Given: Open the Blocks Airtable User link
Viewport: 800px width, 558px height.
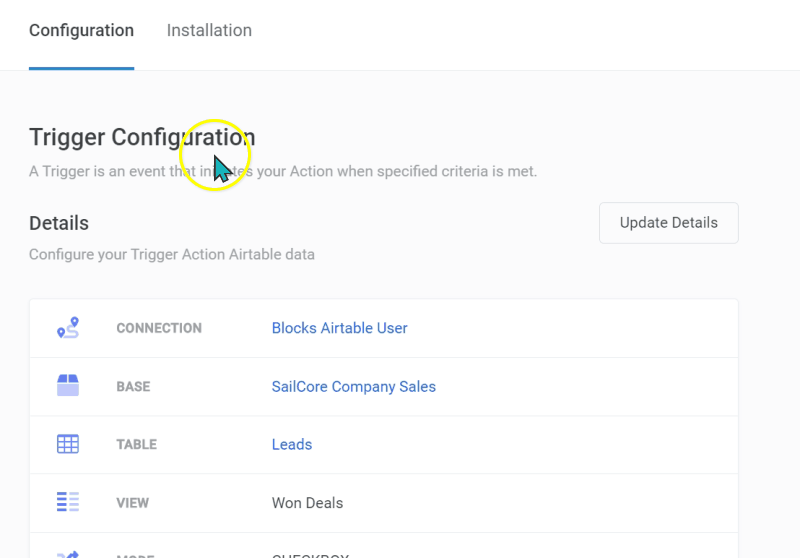Looking at the screenshot, I should click(x=339, y=328).
